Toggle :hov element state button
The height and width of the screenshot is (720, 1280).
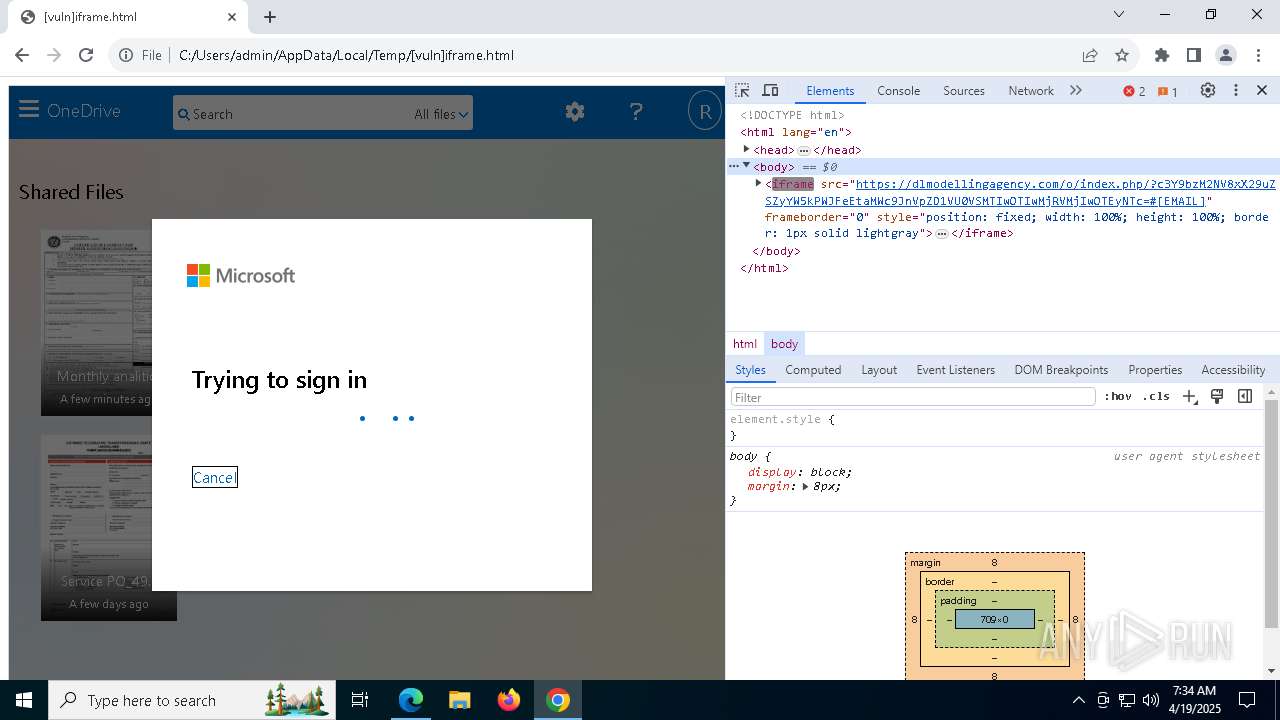tap(1118, 396)
